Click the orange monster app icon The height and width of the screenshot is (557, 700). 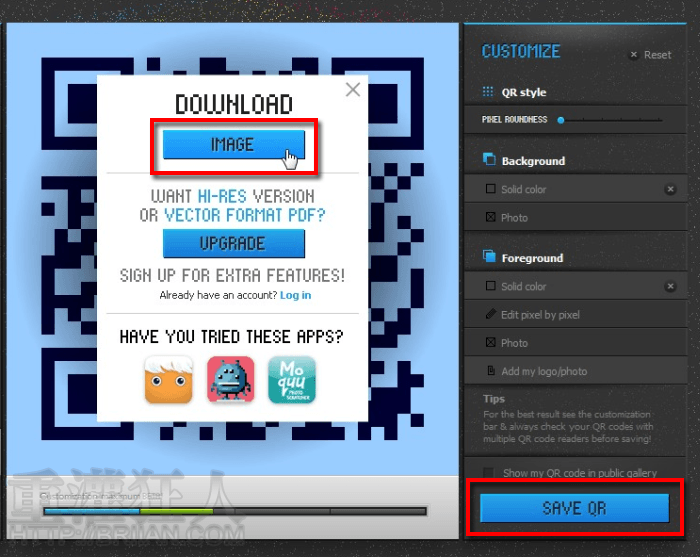168,380
